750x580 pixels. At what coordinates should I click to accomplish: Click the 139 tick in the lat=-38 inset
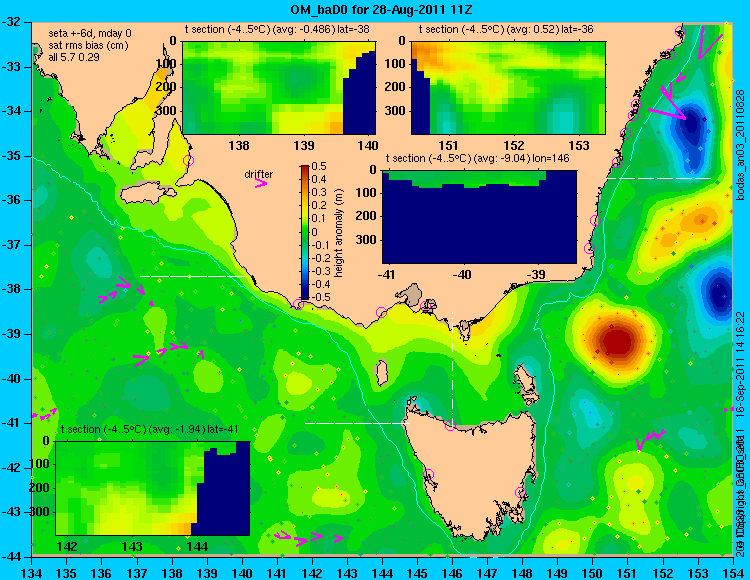(x=304, y=145)
